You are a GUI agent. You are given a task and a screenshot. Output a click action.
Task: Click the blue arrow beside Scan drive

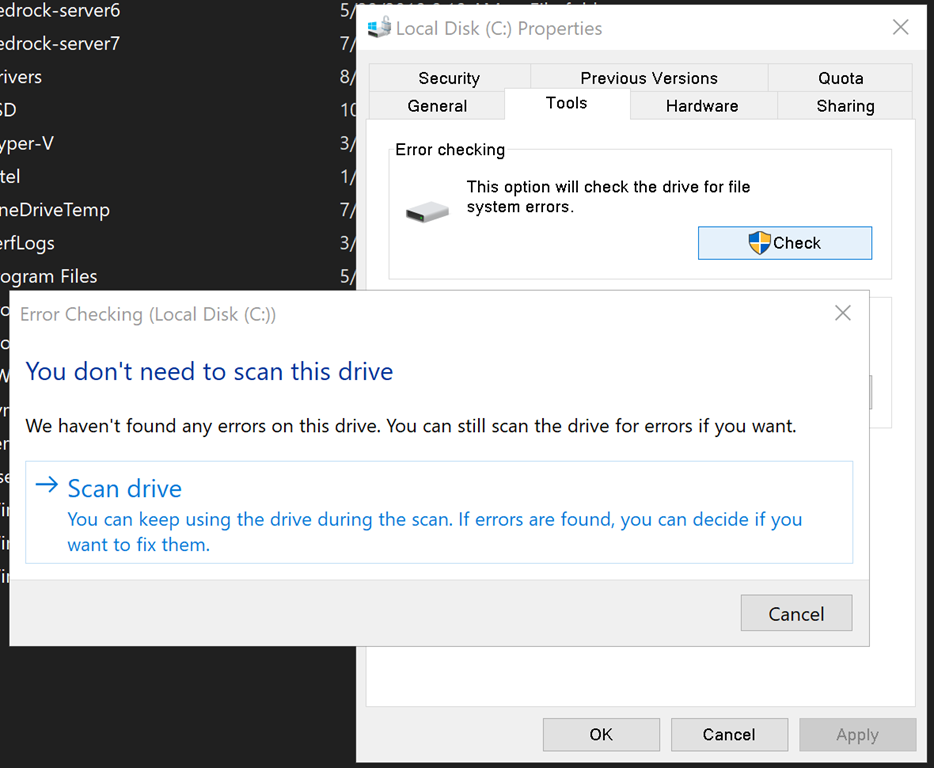tap(46, 484)
